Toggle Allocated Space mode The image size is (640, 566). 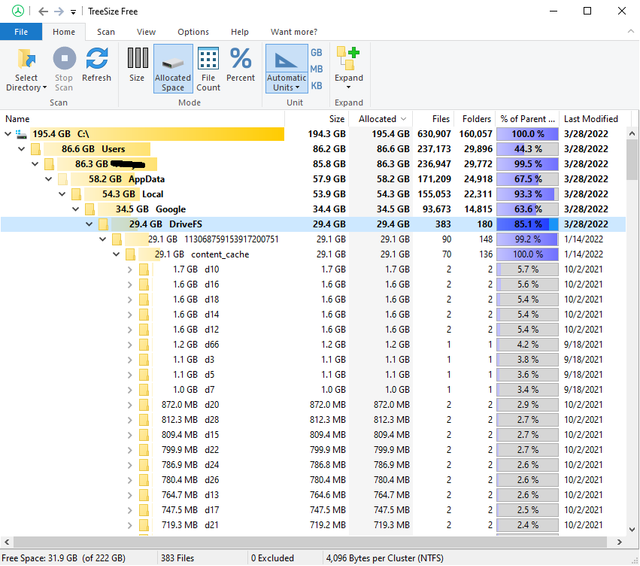(173, 69)
